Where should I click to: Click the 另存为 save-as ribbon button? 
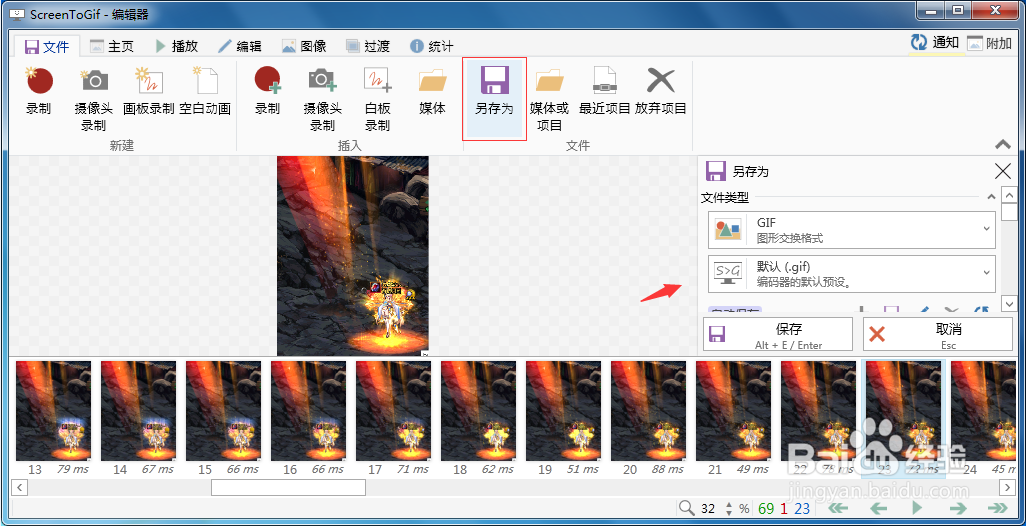pos(494,98)
